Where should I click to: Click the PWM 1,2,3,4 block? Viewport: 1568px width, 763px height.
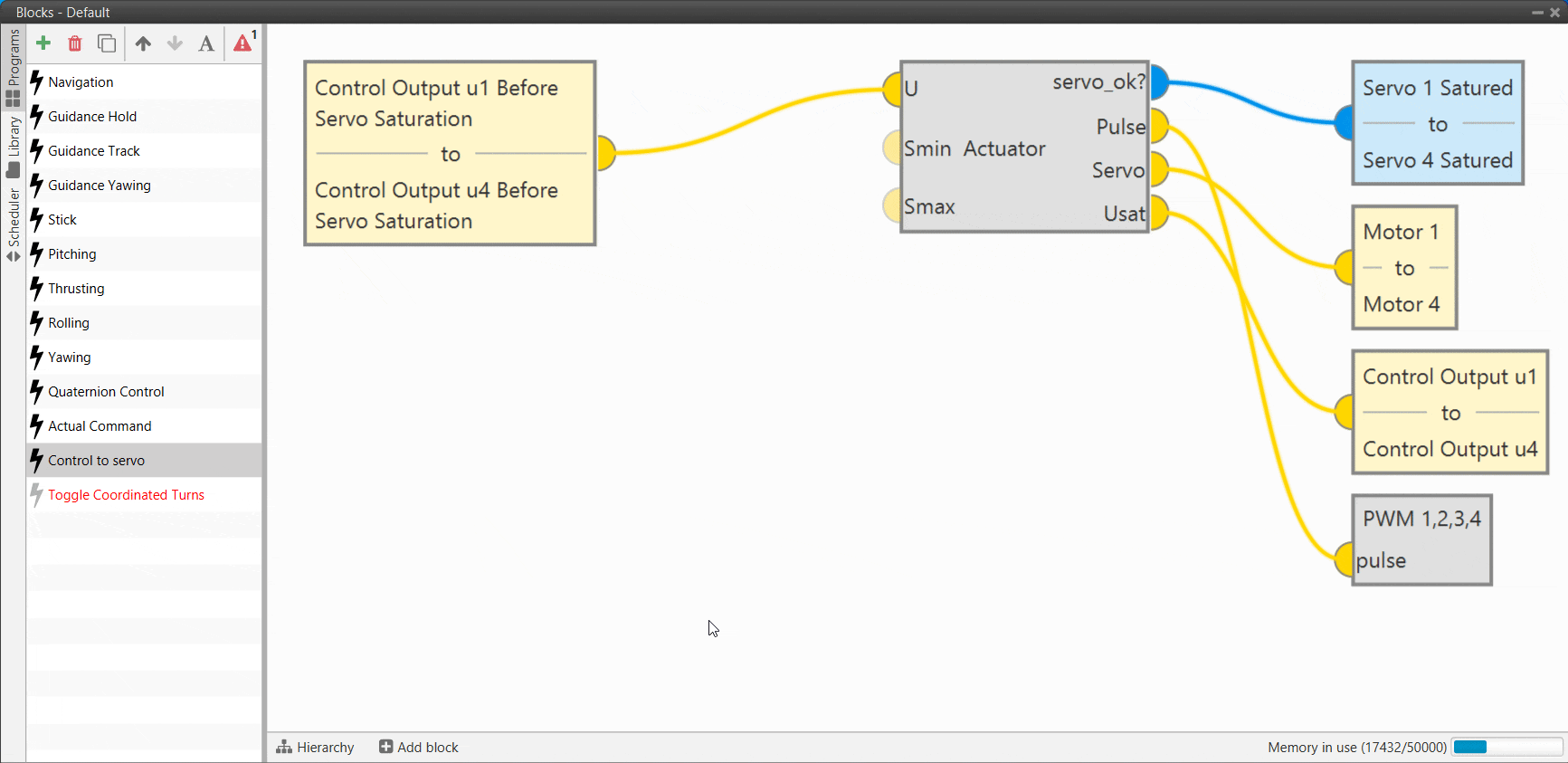click(x=1421, y=539)
